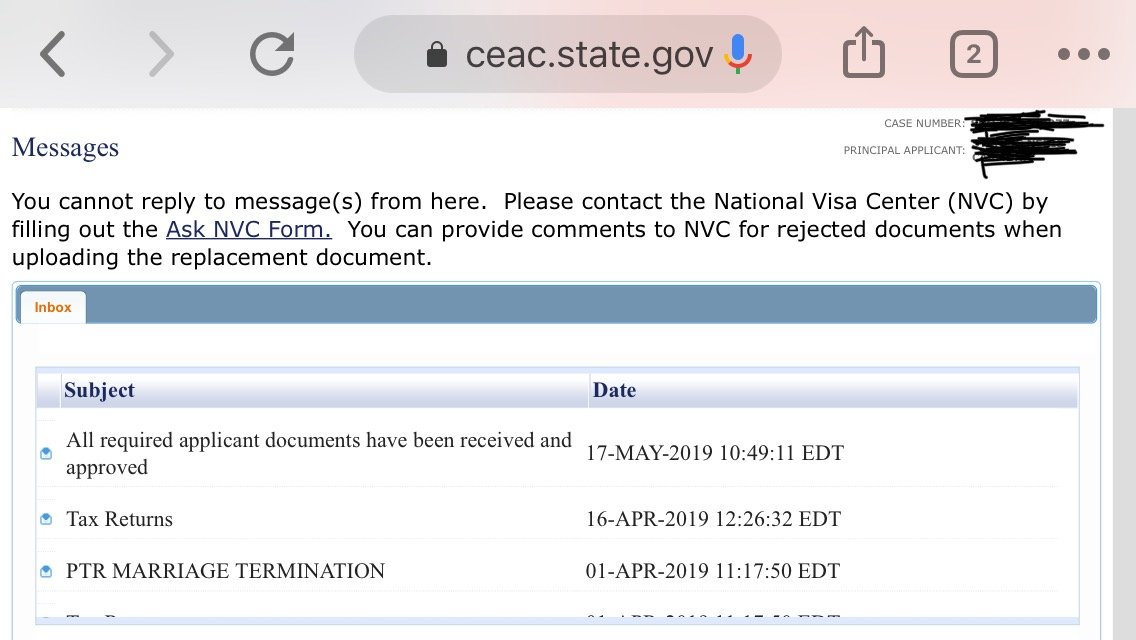
Task: Sort messages by Subject column header
Action: (x=99, y=390)
